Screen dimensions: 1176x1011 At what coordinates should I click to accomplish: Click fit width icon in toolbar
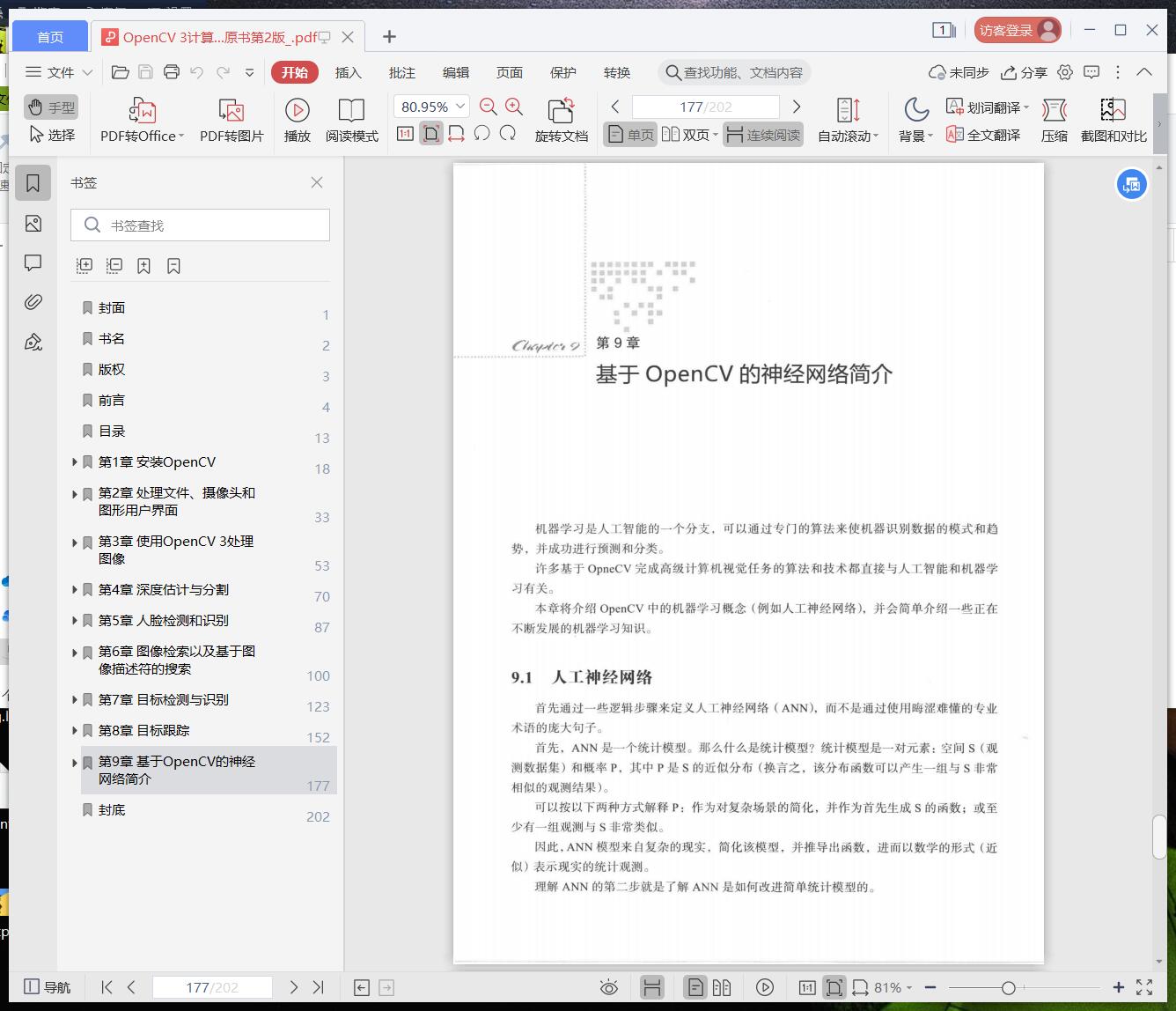pyautogui.click(x=456, y=134)
